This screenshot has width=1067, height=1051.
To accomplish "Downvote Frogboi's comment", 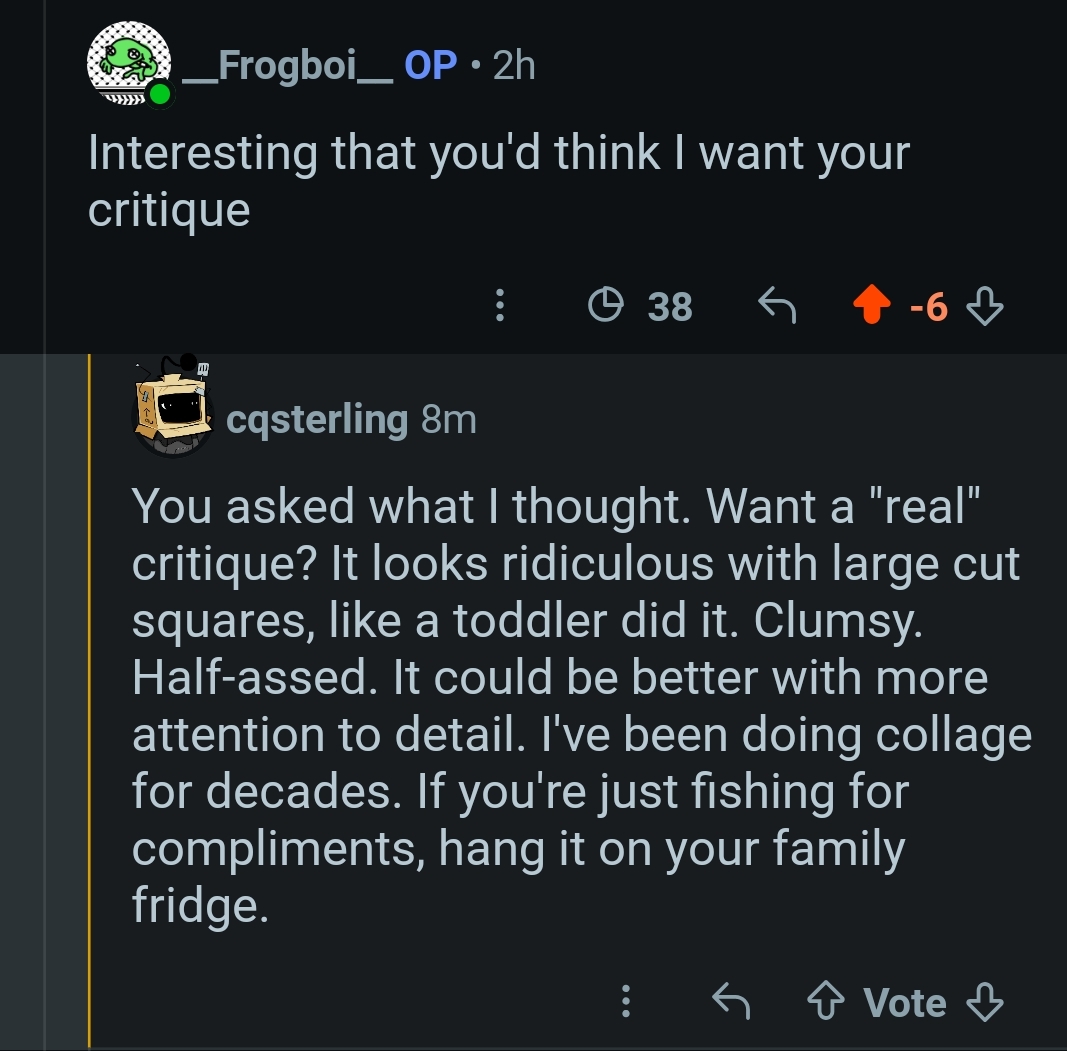I will (x=986, y=306).
